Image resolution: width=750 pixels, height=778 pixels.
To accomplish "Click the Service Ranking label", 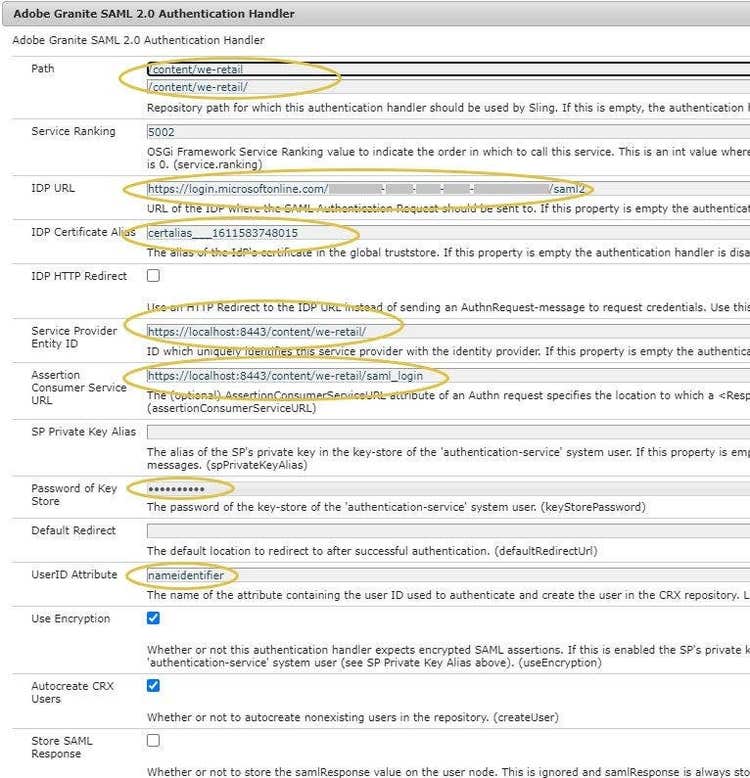I will [x=73, y=131].
